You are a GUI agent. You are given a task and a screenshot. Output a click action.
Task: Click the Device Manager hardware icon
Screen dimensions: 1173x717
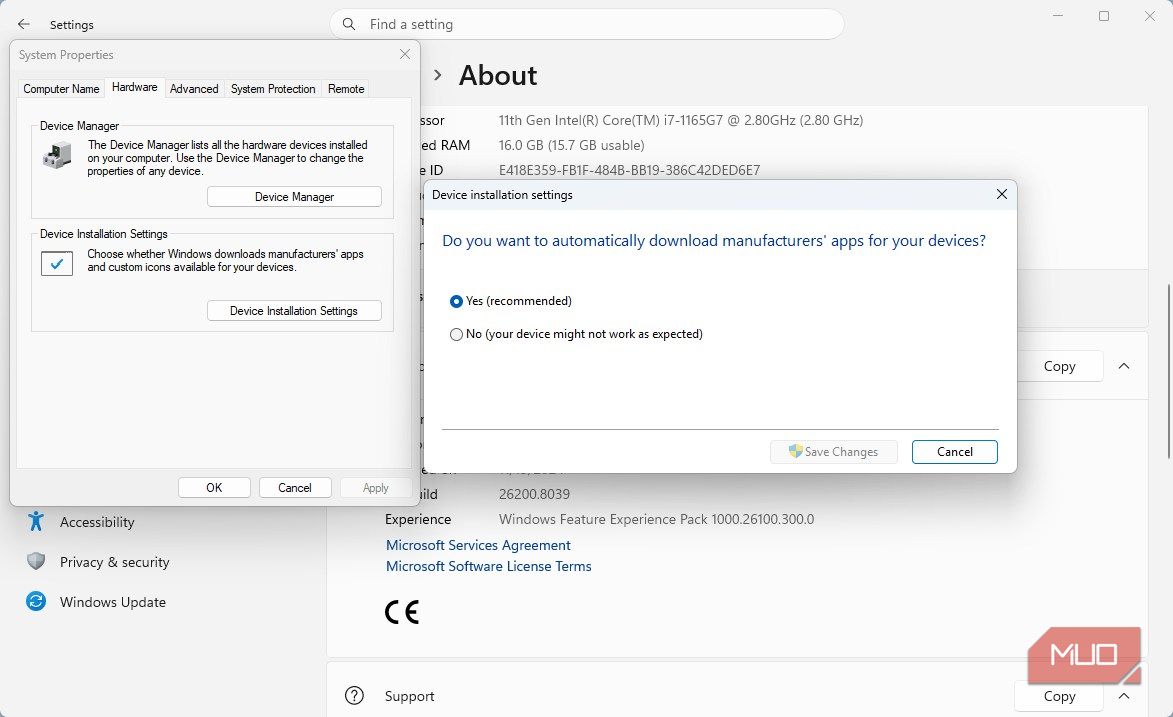[57, 156]
